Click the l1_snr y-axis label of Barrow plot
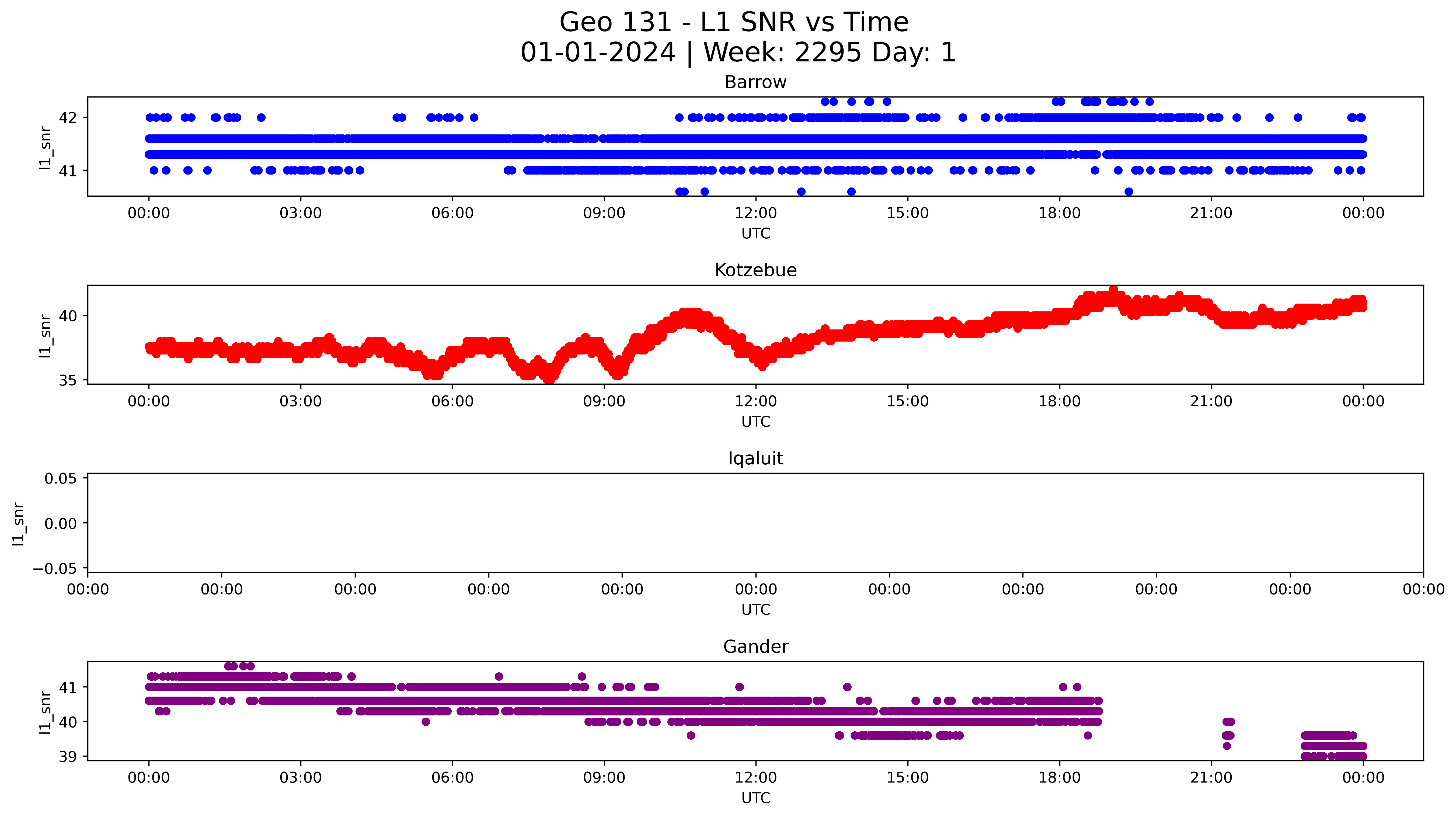Image resolution: width=1456 pixels, height=817 pixels. tap(45, 148)
